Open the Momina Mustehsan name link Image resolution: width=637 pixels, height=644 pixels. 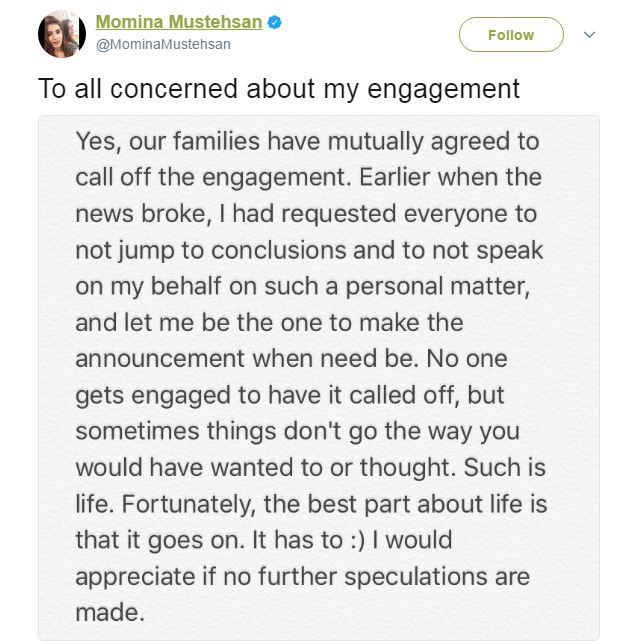tap(179, 22)
